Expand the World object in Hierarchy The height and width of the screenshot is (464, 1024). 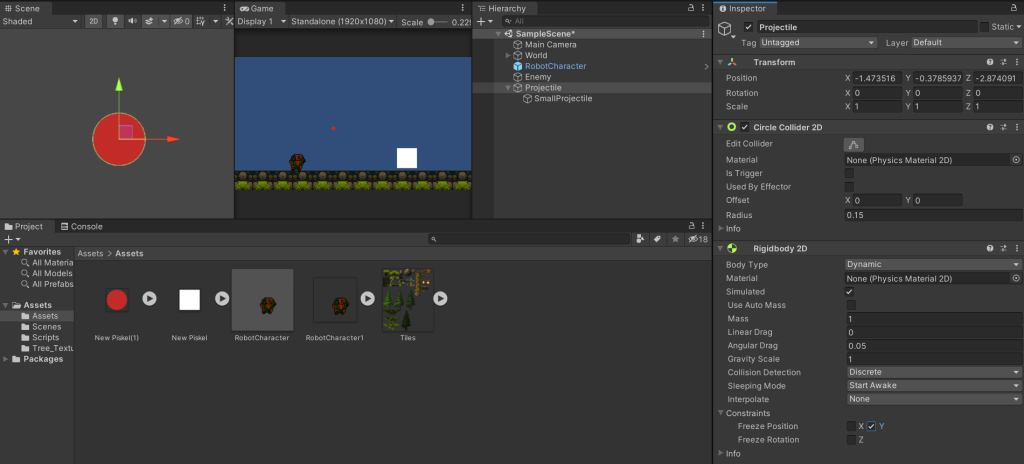click(x=508, y=55)
